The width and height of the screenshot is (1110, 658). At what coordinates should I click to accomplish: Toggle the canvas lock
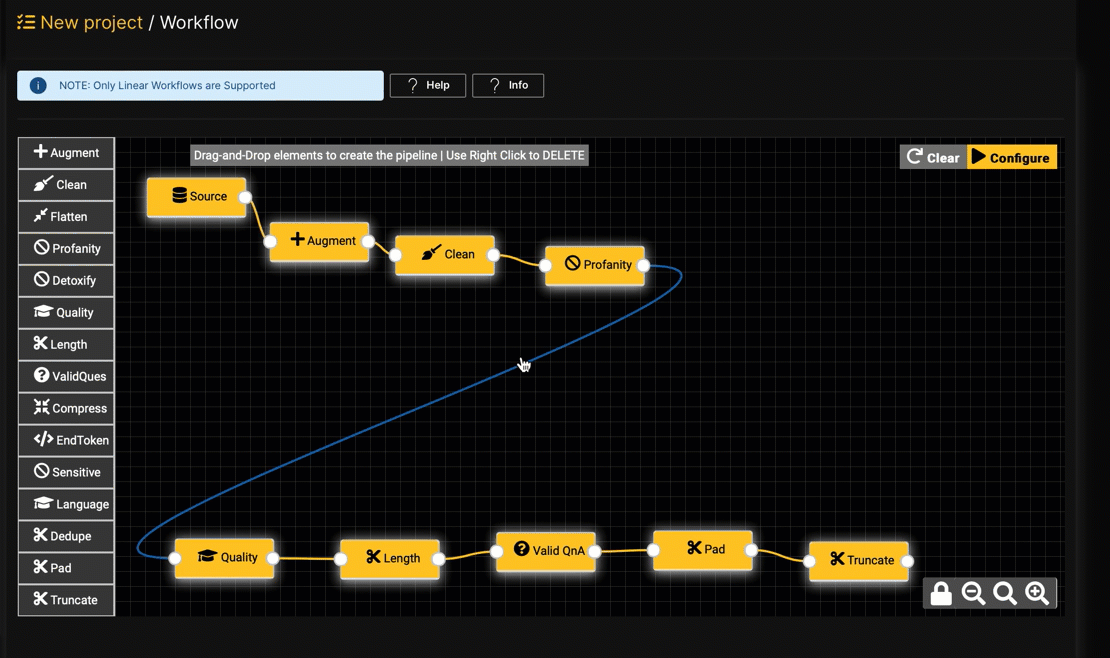[x=941, y=593]
